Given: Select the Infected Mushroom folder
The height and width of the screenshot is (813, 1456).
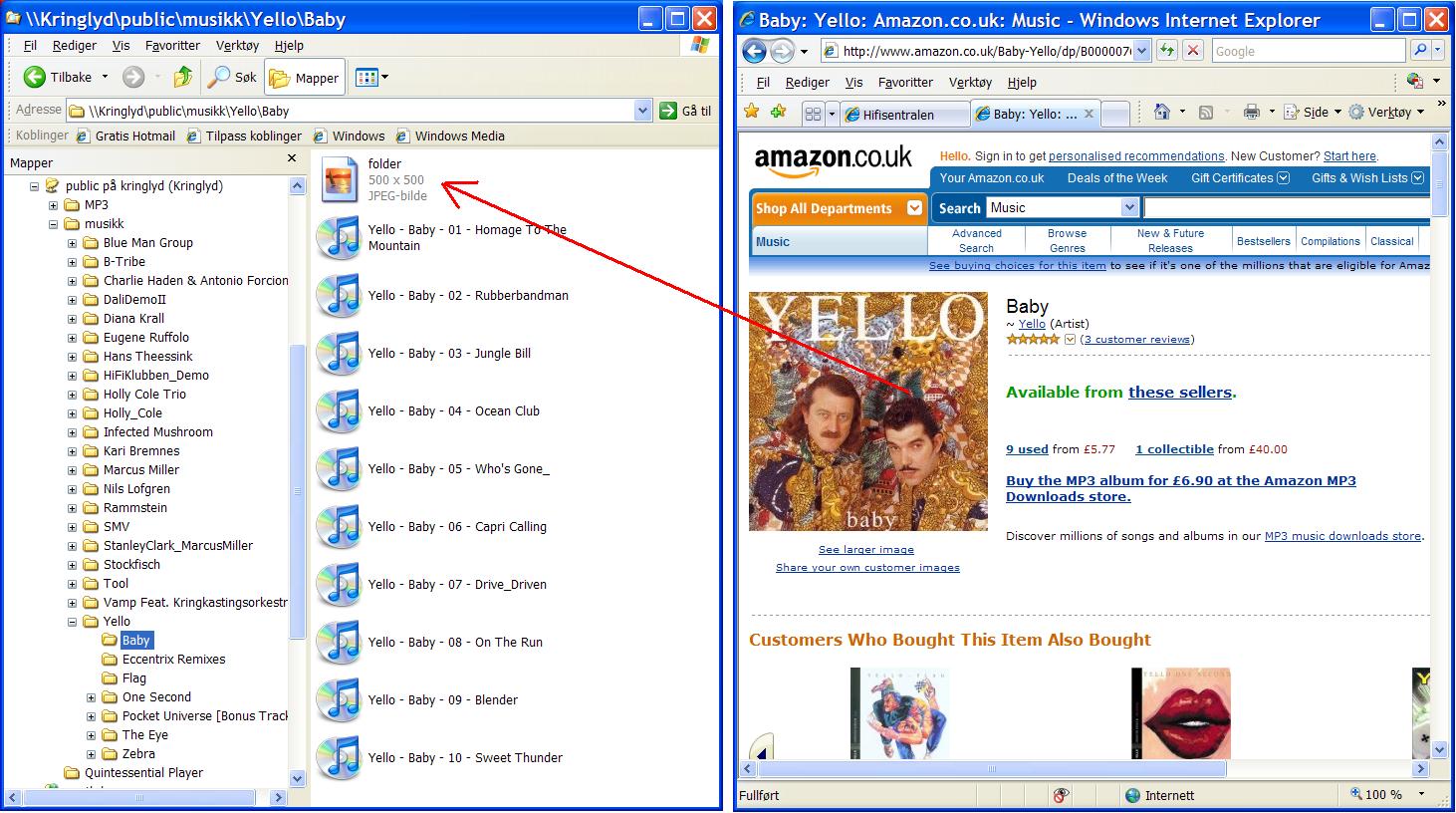Looking at the screenshot, I should (x=157, y=432).
